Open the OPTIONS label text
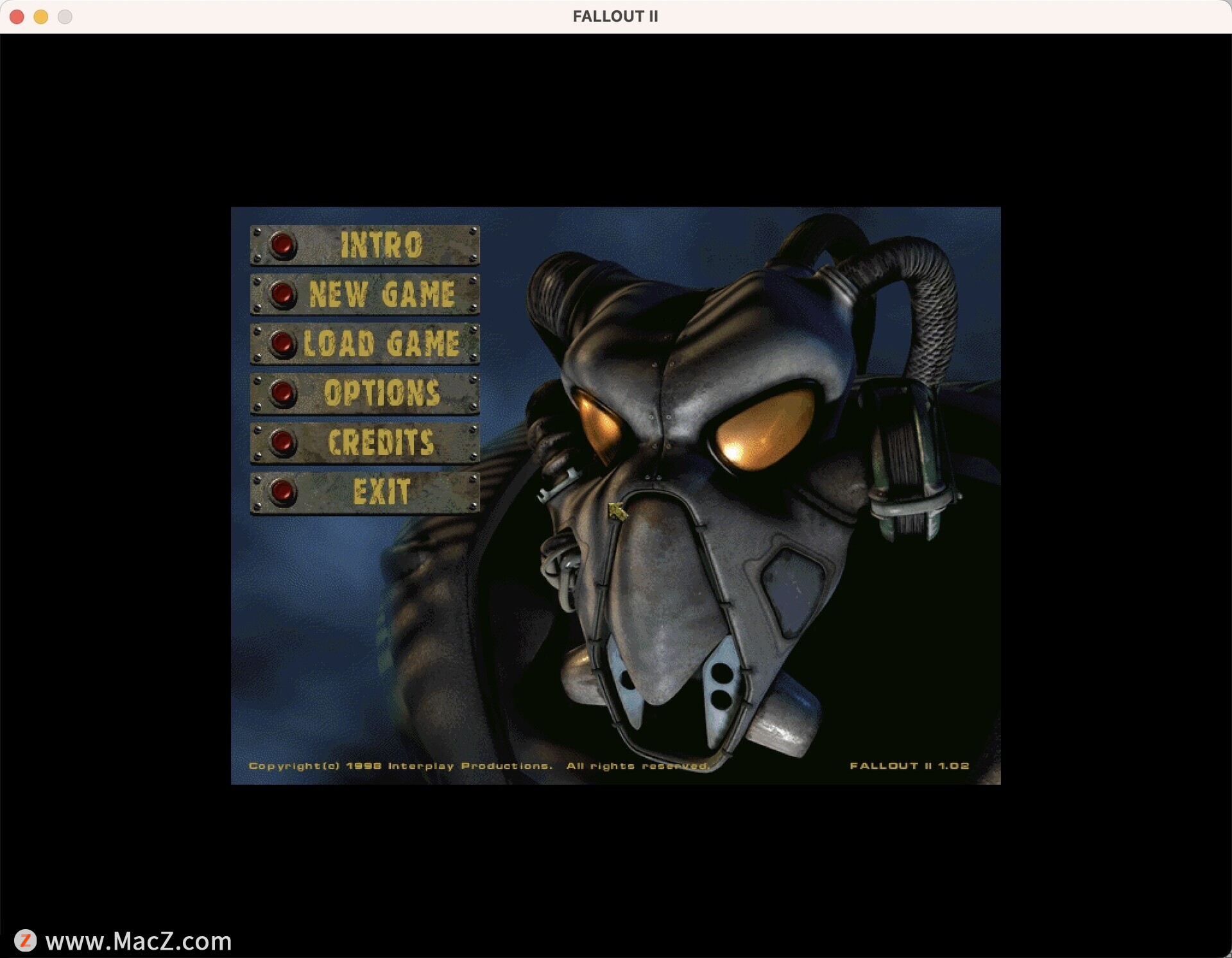This screenshot has width=1232, height=958. click(x=382, y=393)
